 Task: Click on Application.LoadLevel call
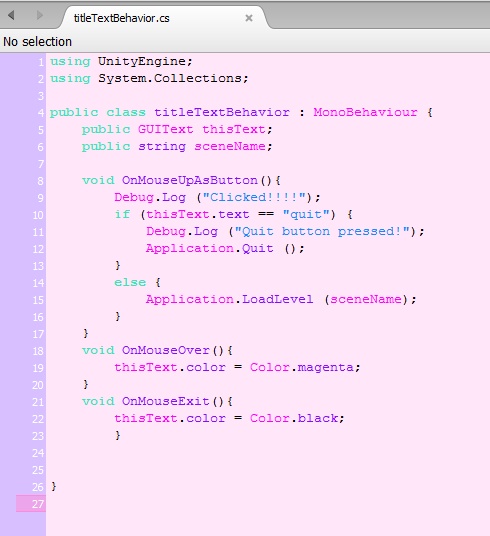(x=229, y=299)
